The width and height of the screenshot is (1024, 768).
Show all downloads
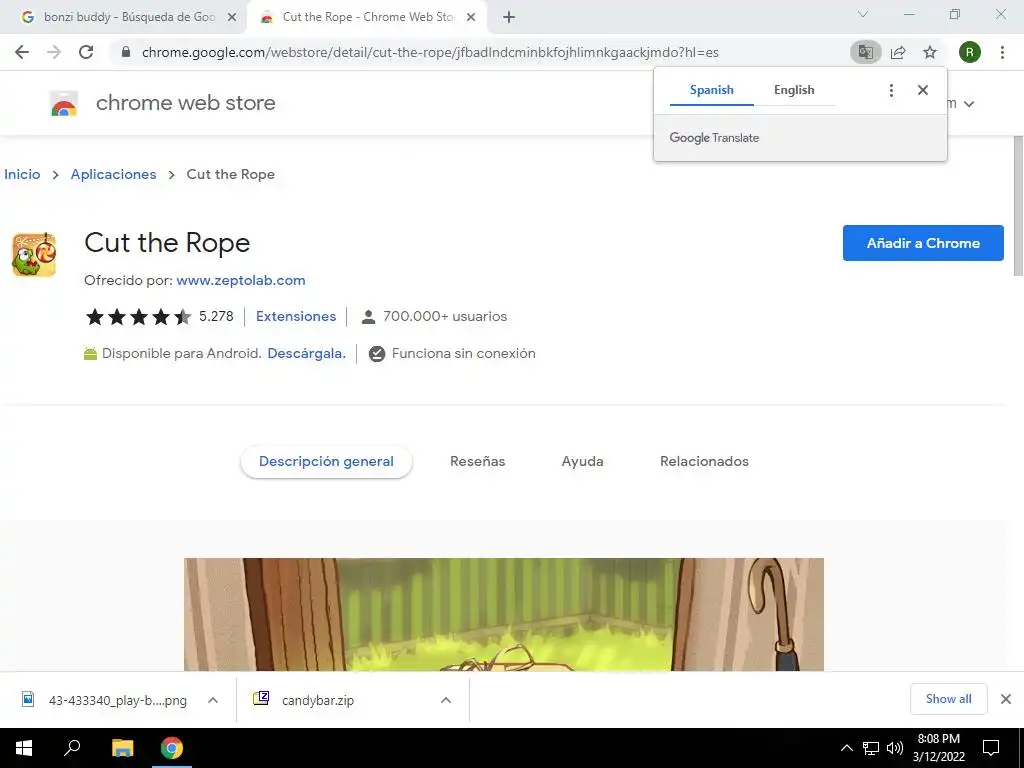coord(948,699)
